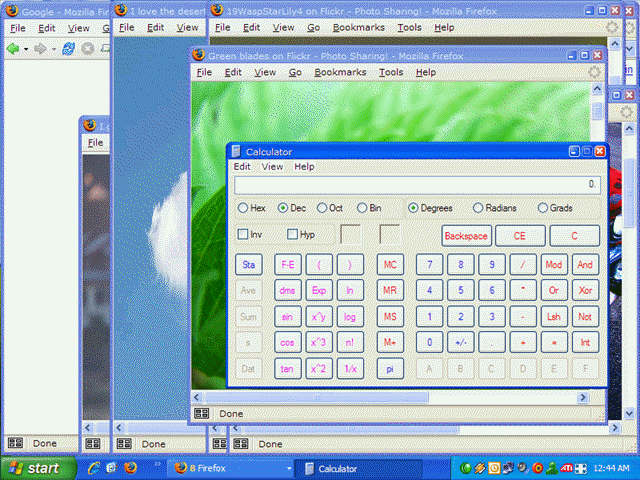Click the Calculator title bar icon

pos(236,152)
